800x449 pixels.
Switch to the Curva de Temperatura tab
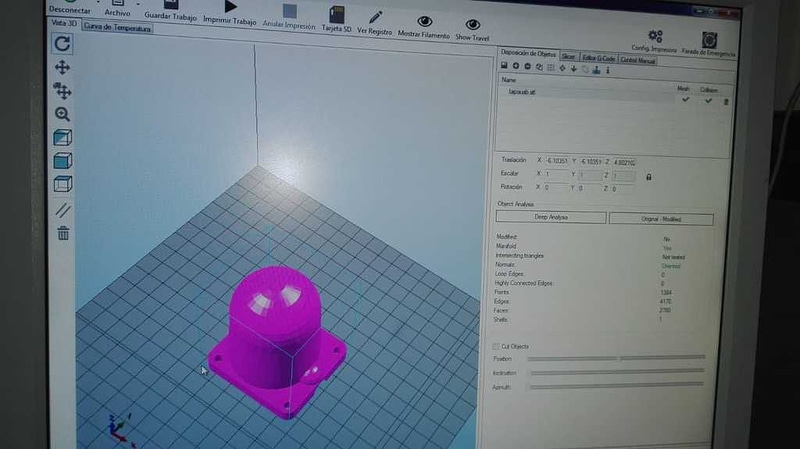(117, 28)
